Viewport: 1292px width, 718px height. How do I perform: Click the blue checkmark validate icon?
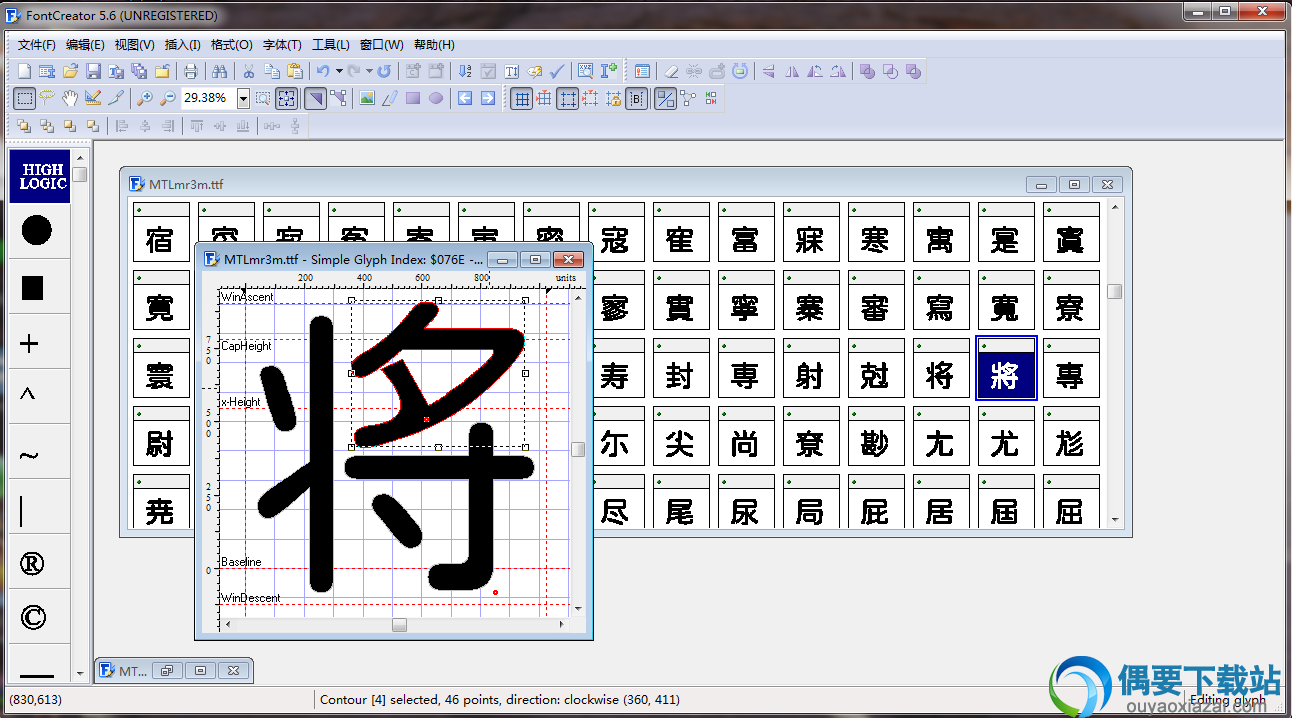(557, 71)
